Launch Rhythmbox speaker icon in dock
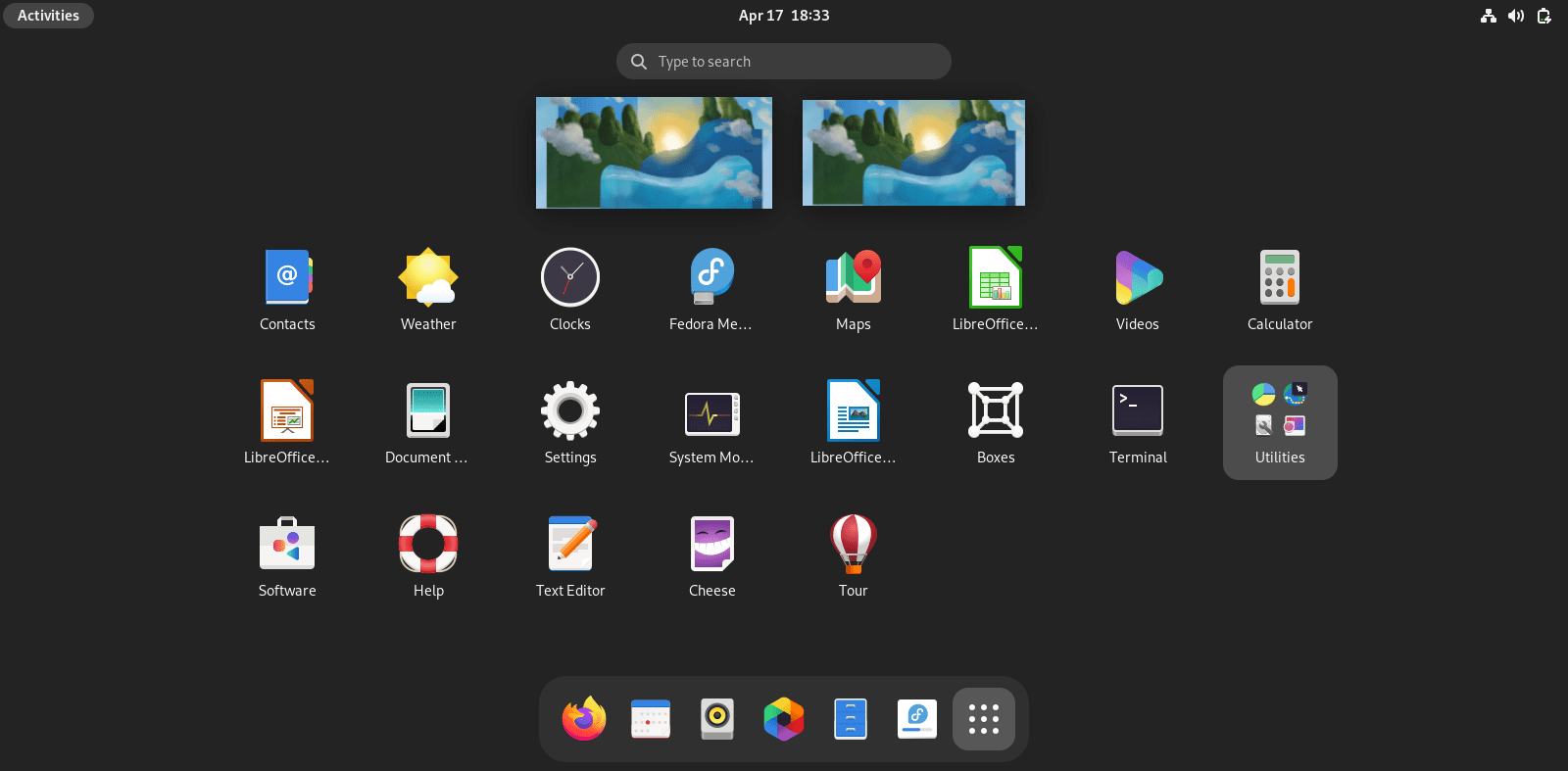Screen dimensions: 1568x771 (x=717, y=719)
